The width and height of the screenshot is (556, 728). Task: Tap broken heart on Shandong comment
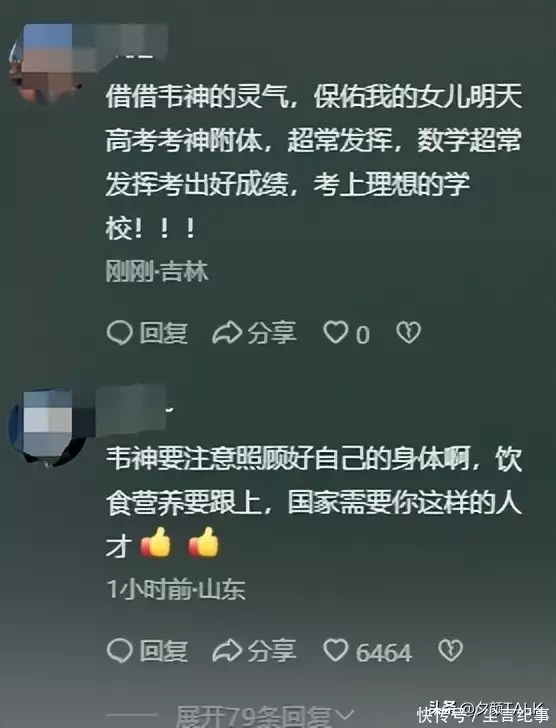coord(451,650)
